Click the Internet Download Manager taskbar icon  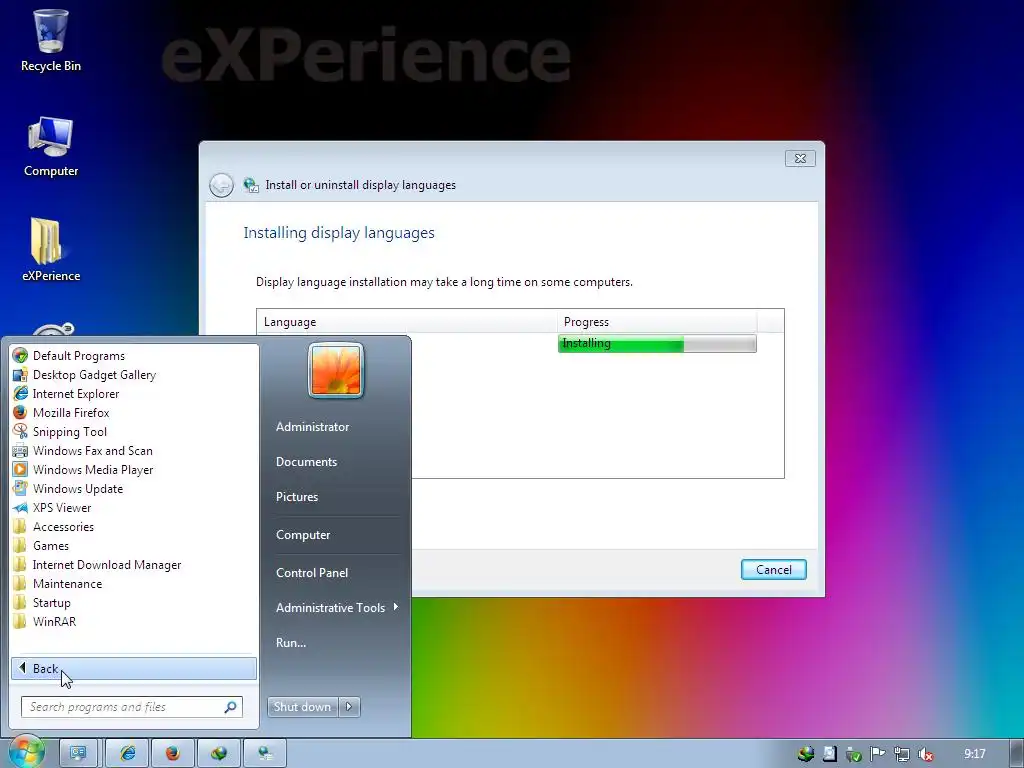coord(219,753)
